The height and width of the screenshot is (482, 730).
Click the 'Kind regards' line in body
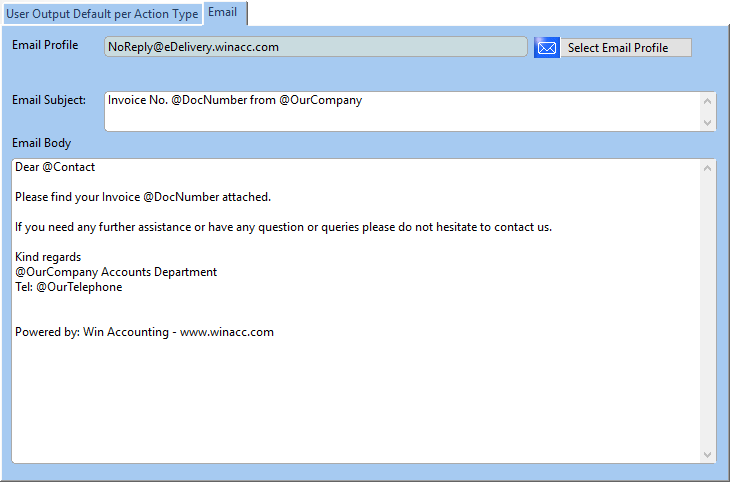(48, 257)
